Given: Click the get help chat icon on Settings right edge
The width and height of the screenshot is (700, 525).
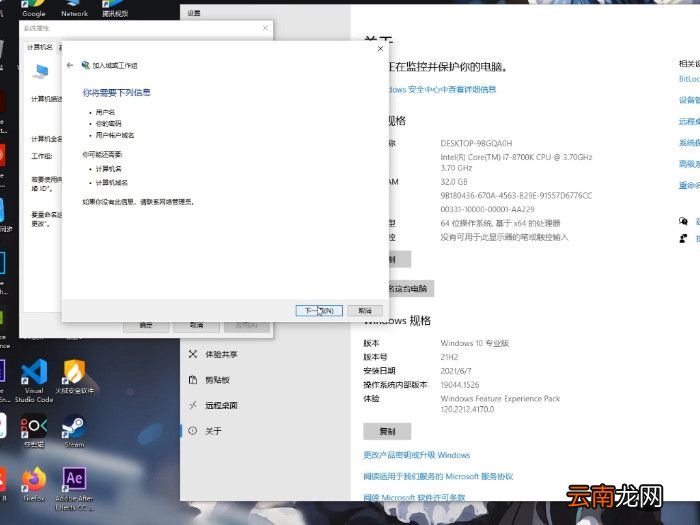Looking at the screenshot, I should pos(683,221).
